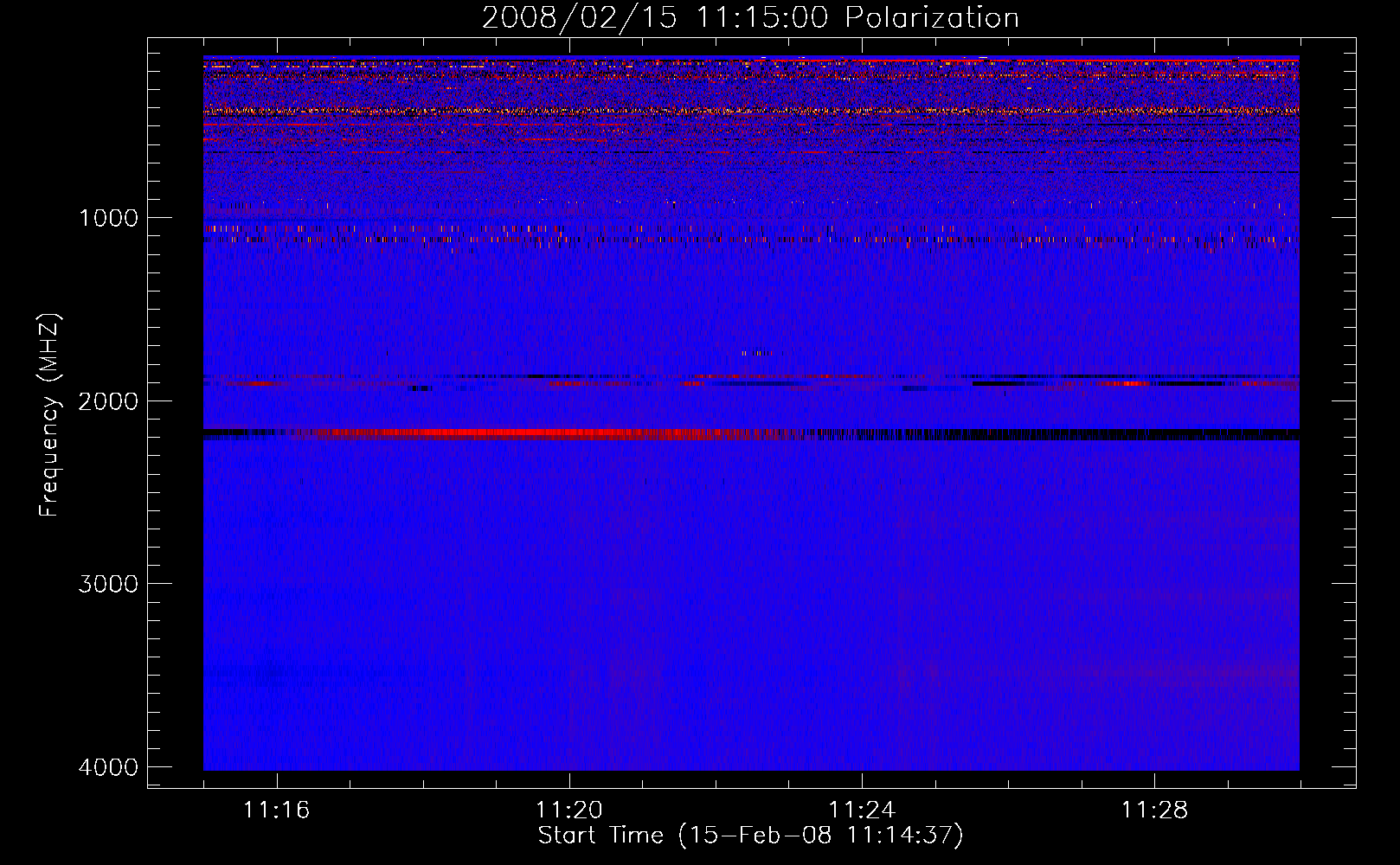This screenshot has height=865, width=1400.
Task: Click the "3000" frequency tick label
Action: (108, 584)
